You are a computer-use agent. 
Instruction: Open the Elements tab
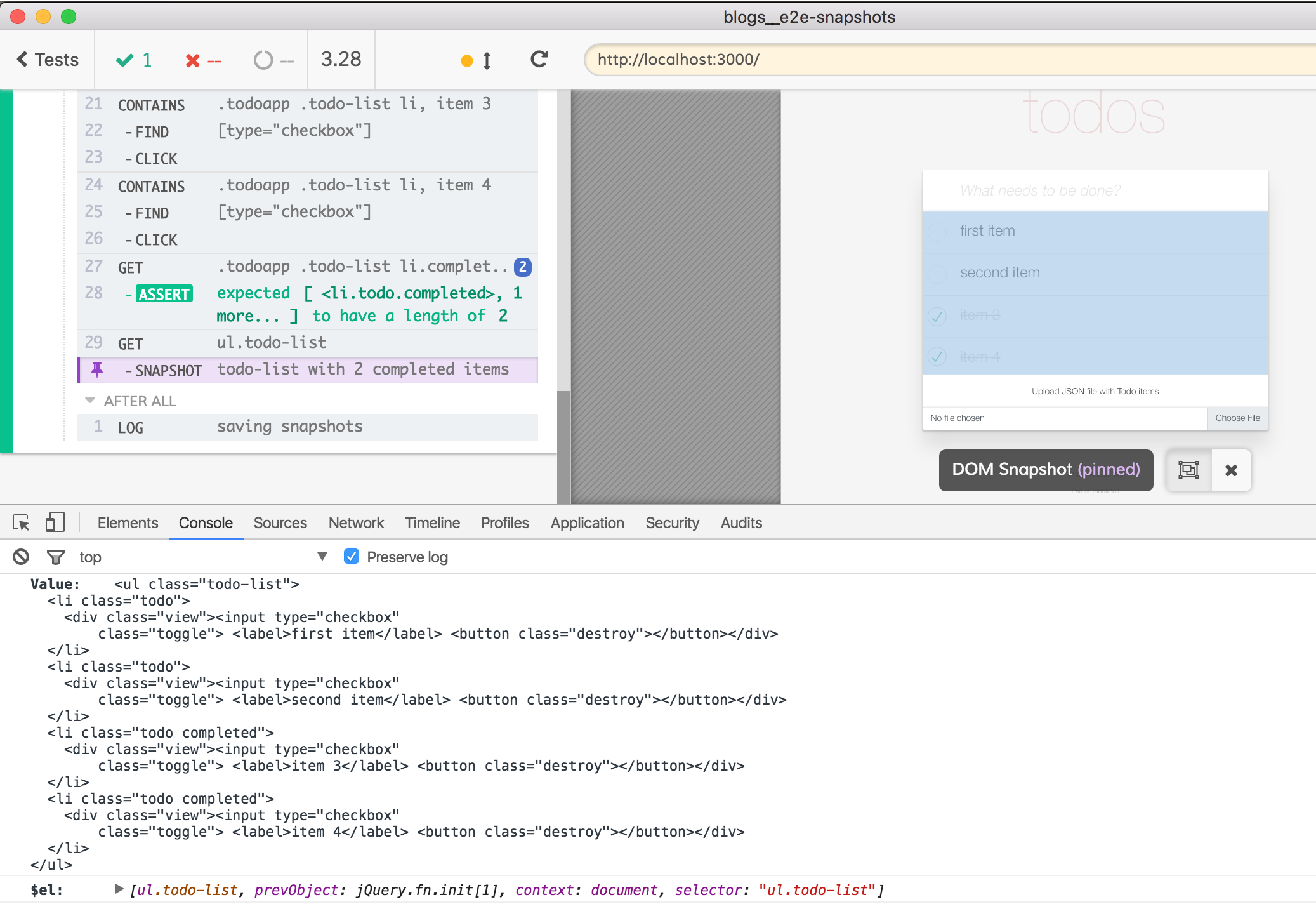click(x=128, y=522)
